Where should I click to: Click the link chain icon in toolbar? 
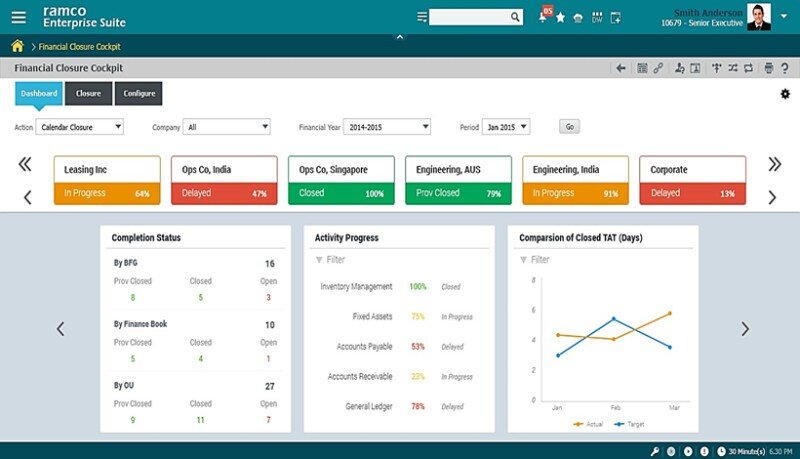[x=658, y=68]
